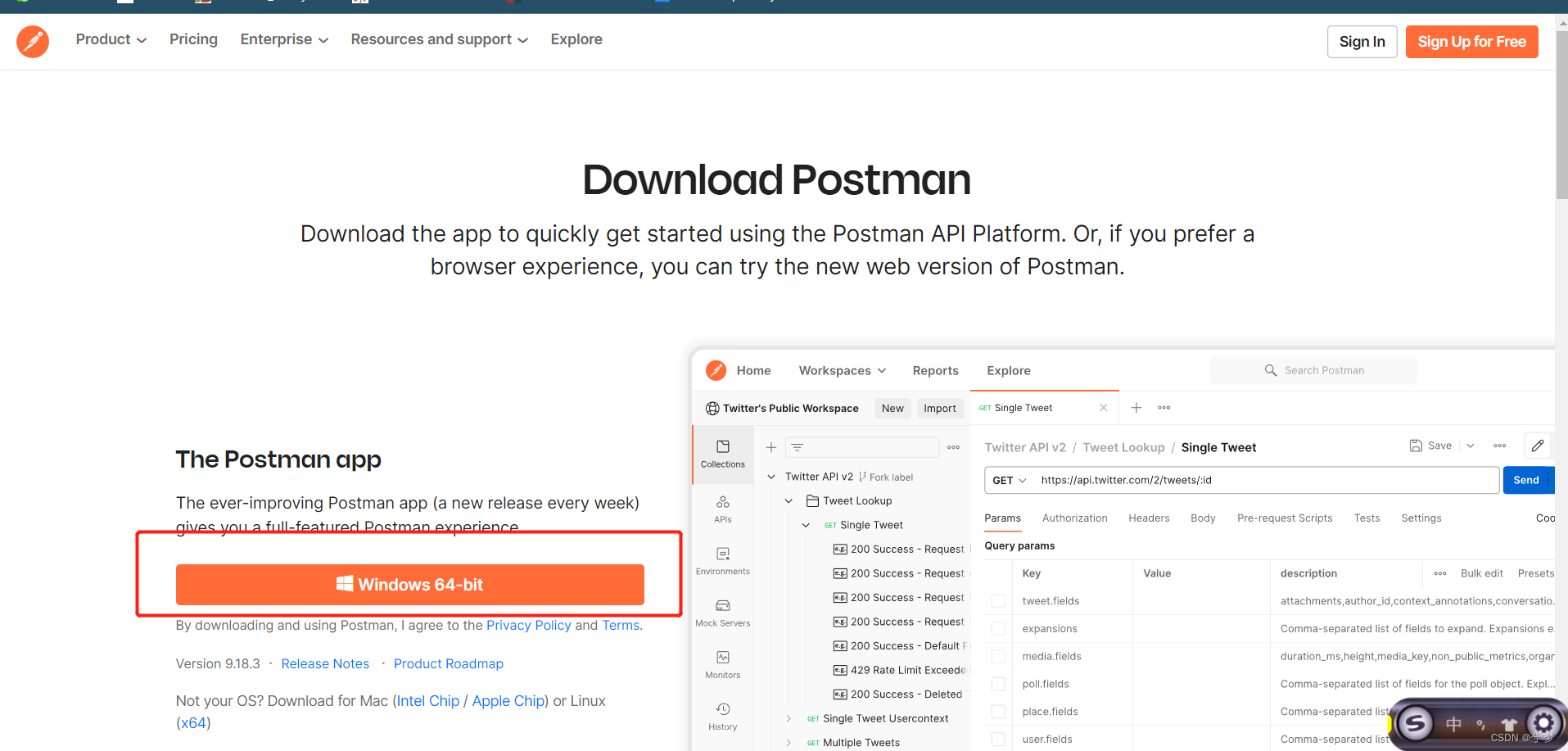The height and width of the screenshot is (751, 1568).
Task: Expand Multiple Tweets request
Action: [x=789, y=743]
